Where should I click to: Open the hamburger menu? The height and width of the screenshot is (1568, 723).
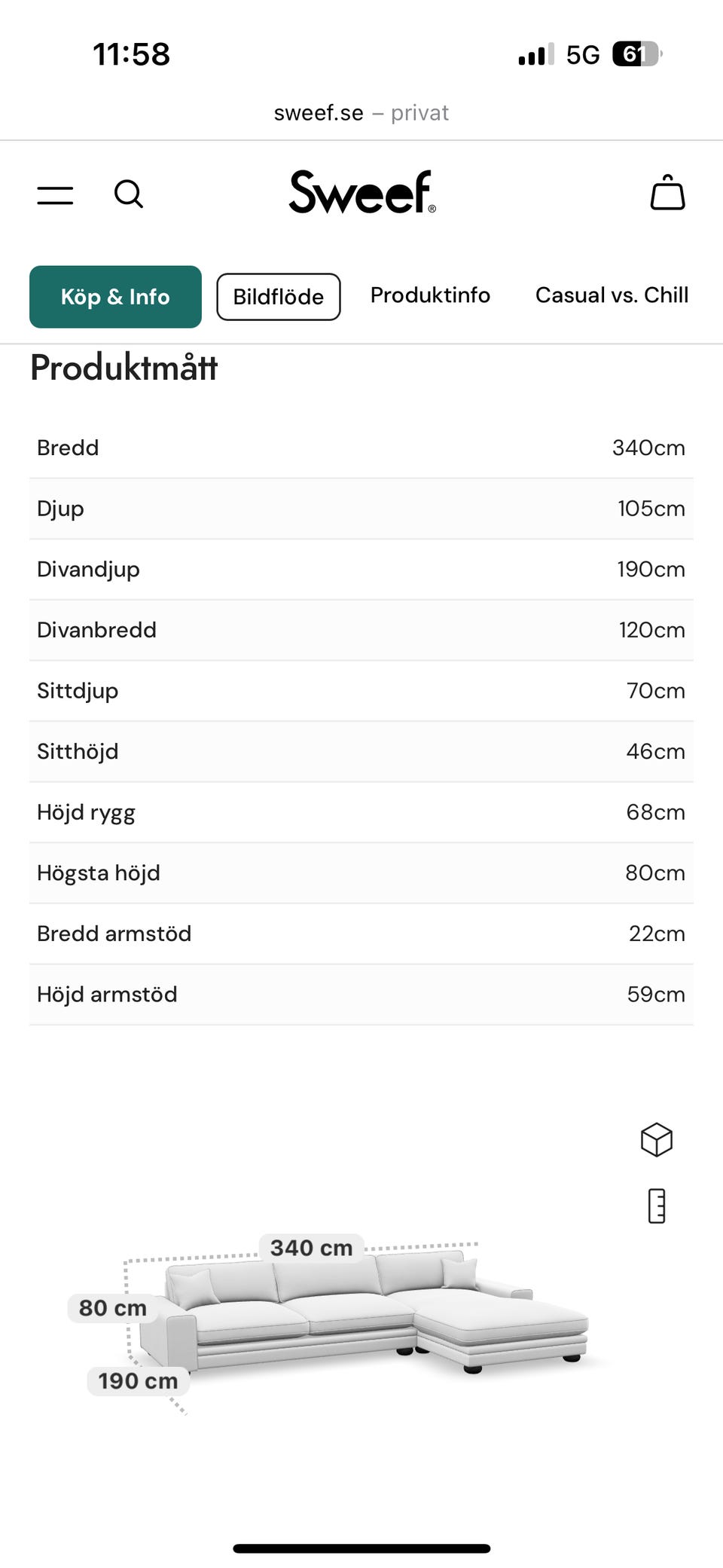click(55, 195)
